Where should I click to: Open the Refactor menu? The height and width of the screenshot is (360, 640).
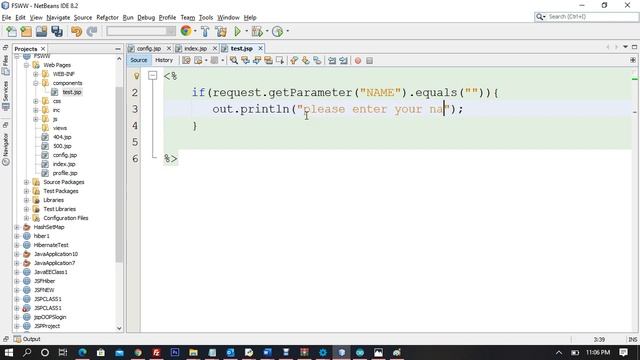tap(107, 18)
